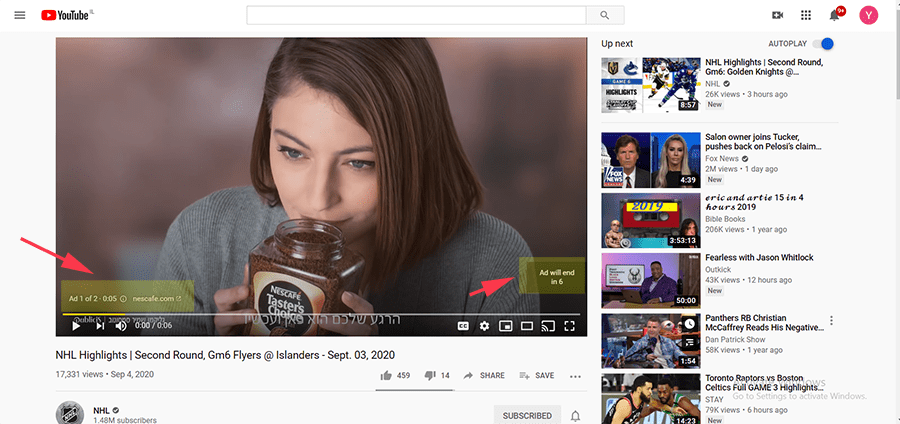Switch to theater mode view
Viewport: 900px width, 424px height.
[x=527, y=325]
